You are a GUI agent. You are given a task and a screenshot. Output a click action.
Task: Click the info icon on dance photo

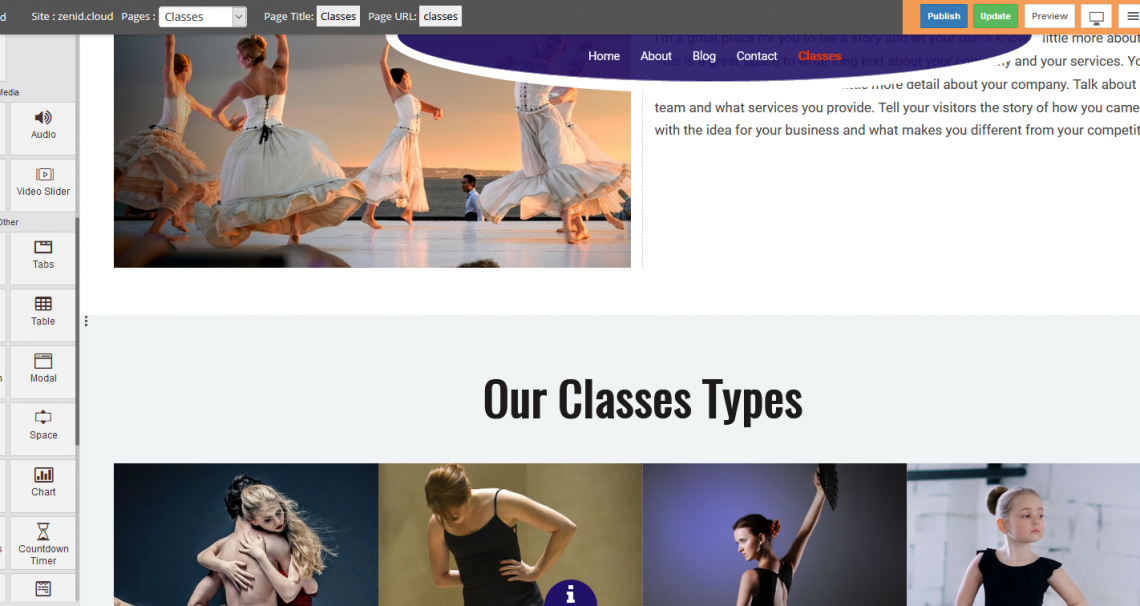click(x=571, y=594)
